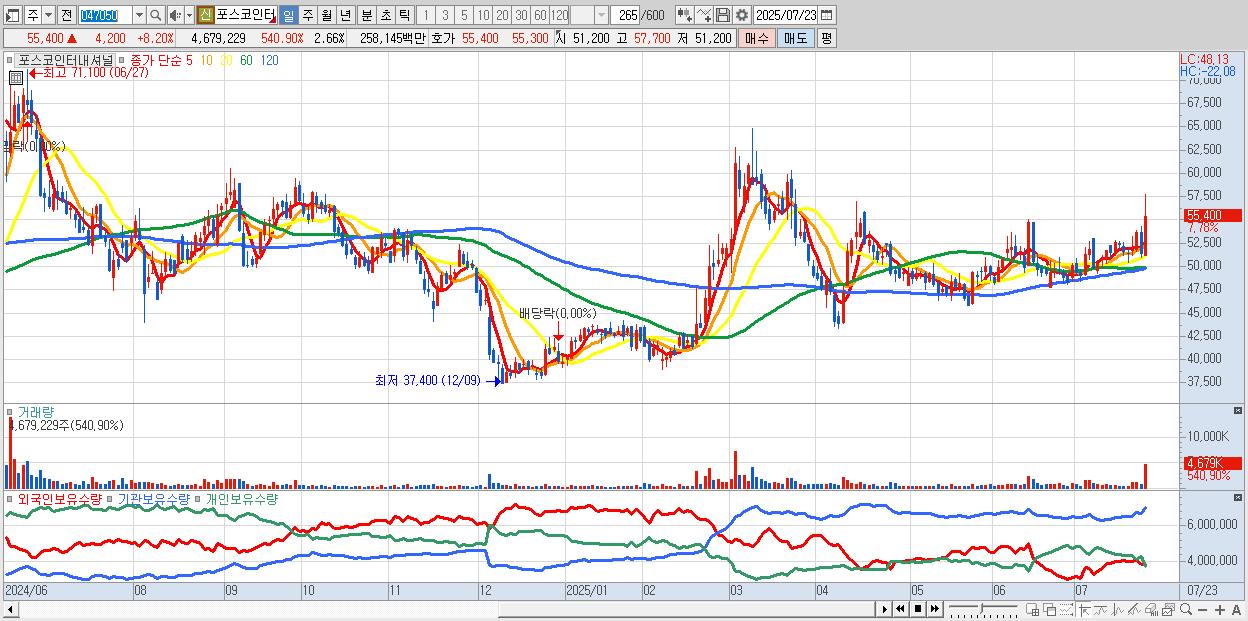Click the speaker sound icon
Viewport: 1248px width, 621px height.
click(175, 15)
